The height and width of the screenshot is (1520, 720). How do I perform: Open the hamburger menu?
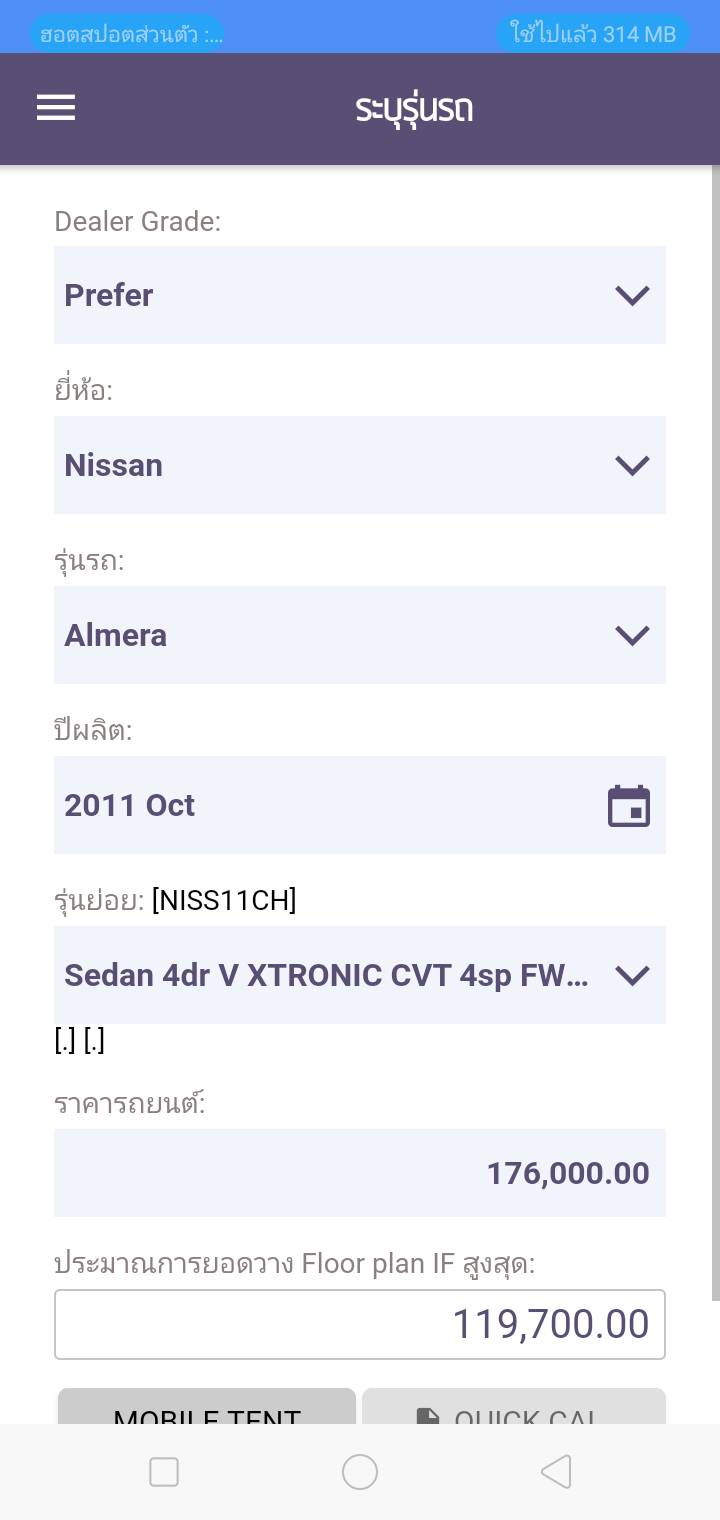pyautogui.click(x=56, y=108)
